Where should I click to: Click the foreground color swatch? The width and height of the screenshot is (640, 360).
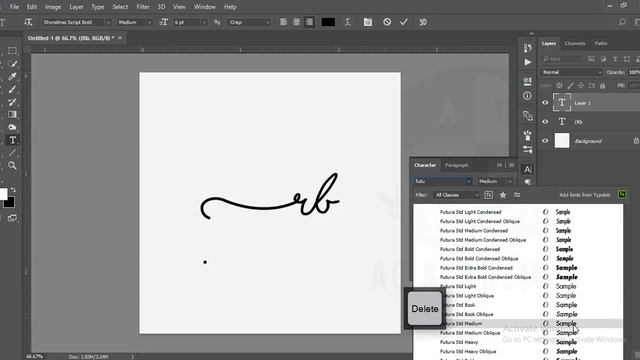(3, 194)
